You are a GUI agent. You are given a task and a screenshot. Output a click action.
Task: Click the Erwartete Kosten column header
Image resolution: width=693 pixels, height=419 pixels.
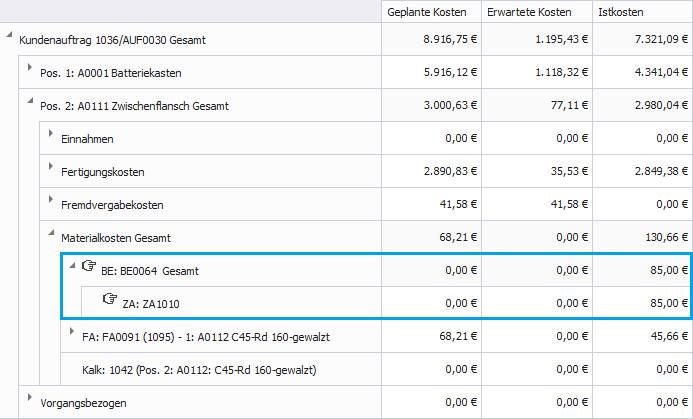pyautogui.click(x=530, y=12)
